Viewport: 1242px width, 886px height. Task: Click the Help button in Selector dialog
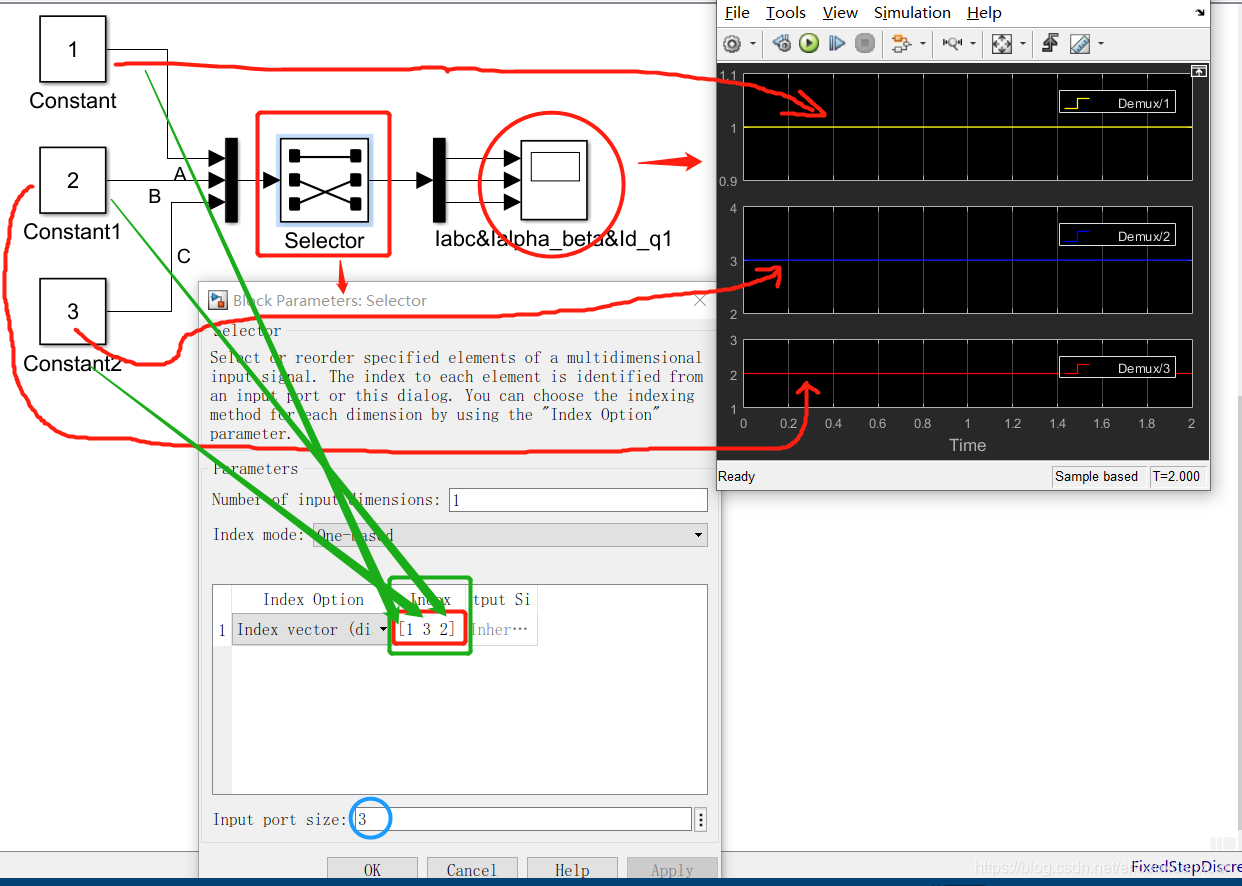(x=572, y=870)
